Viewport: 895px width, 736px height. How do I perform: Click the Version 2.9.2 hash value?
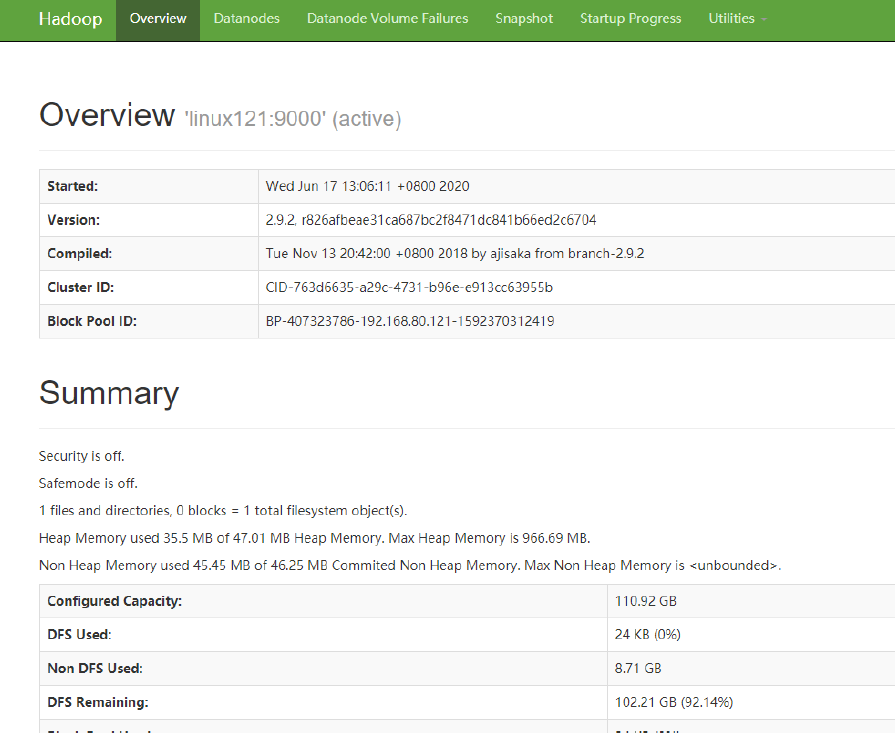tap(431, 220)
